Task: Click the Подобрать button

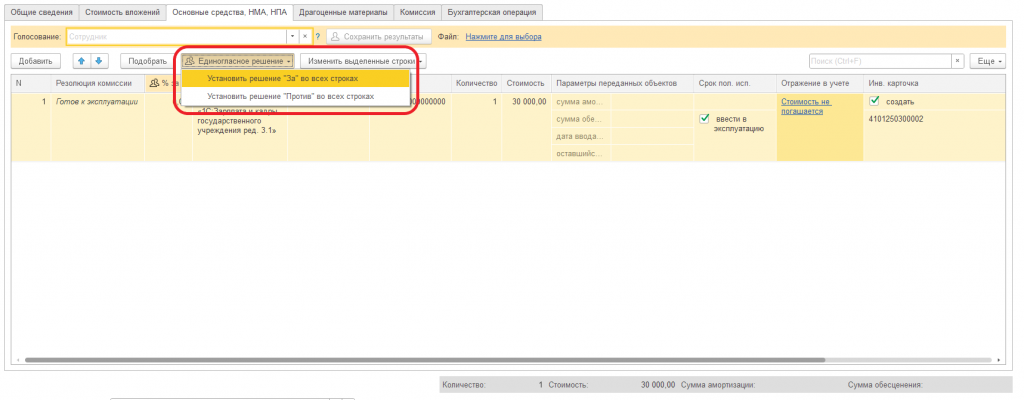Action: click(148, 61)
